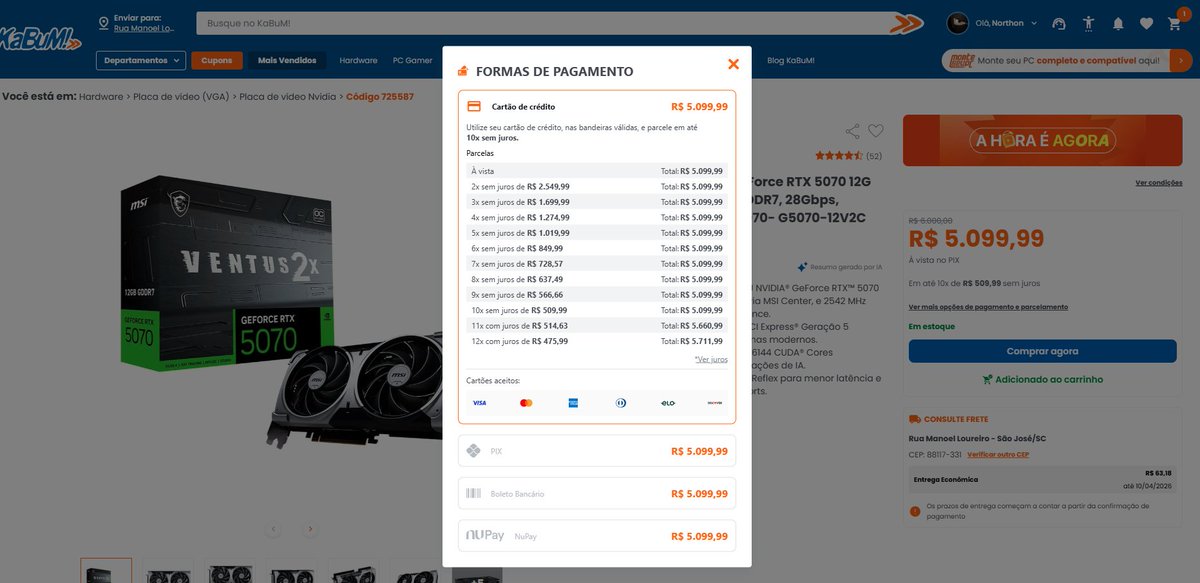Click the Placa de vídeo (VGA) breadcrumb
The image size is (1200, 583).
click(181, 97)
